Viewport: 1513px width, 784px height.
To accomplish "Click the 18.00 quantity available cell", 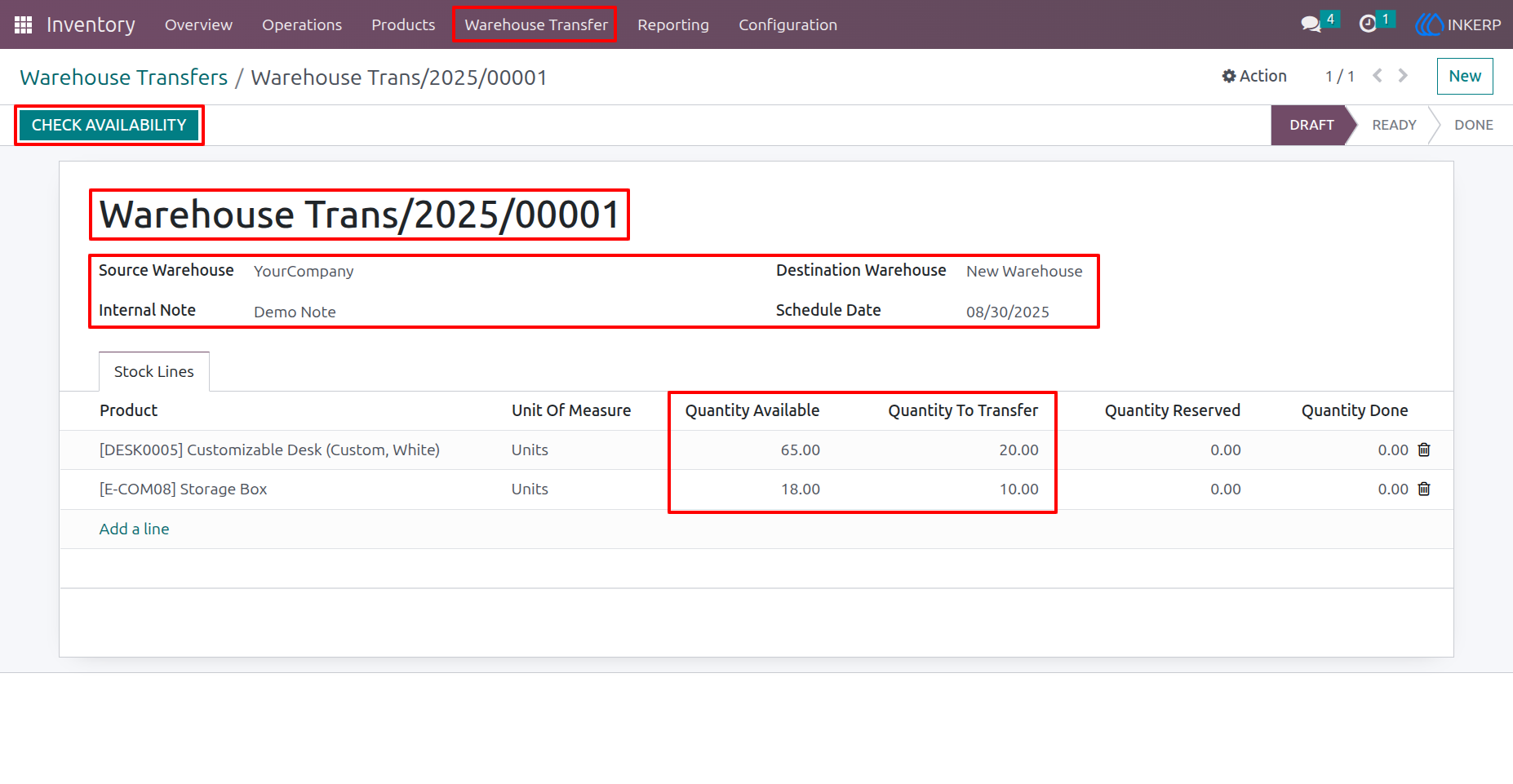I will (800, 489).
